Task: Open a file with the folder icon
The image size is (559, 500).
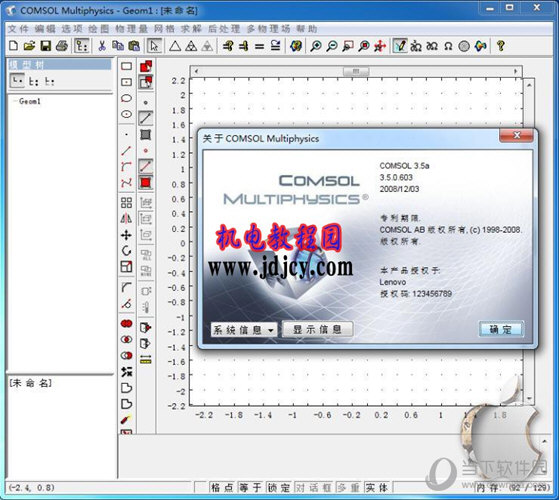Action: click(29, 46)
